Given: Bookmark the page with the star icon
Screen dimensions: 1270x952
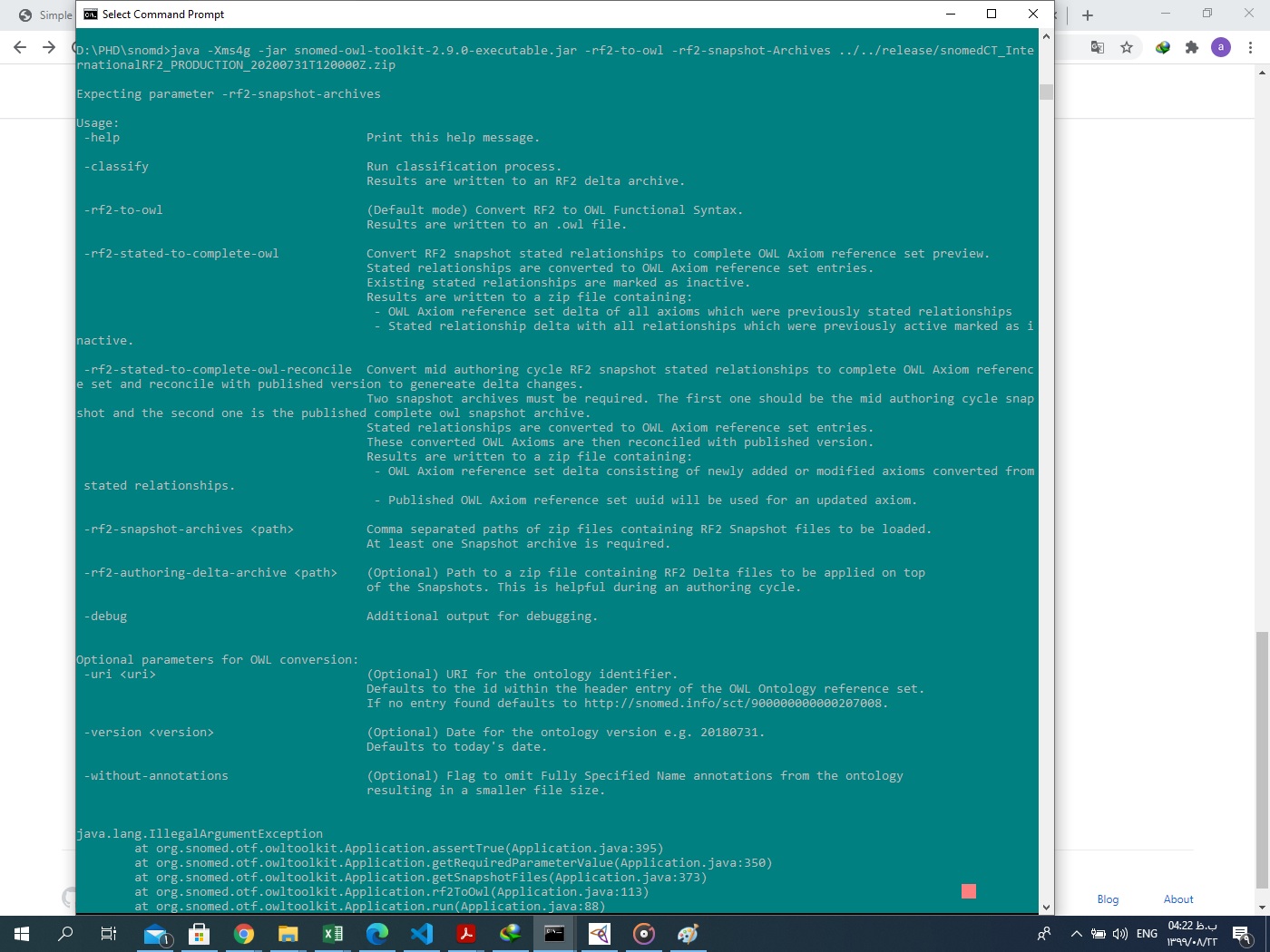Looking at the screenshot, I should (x=1127, y=46).
